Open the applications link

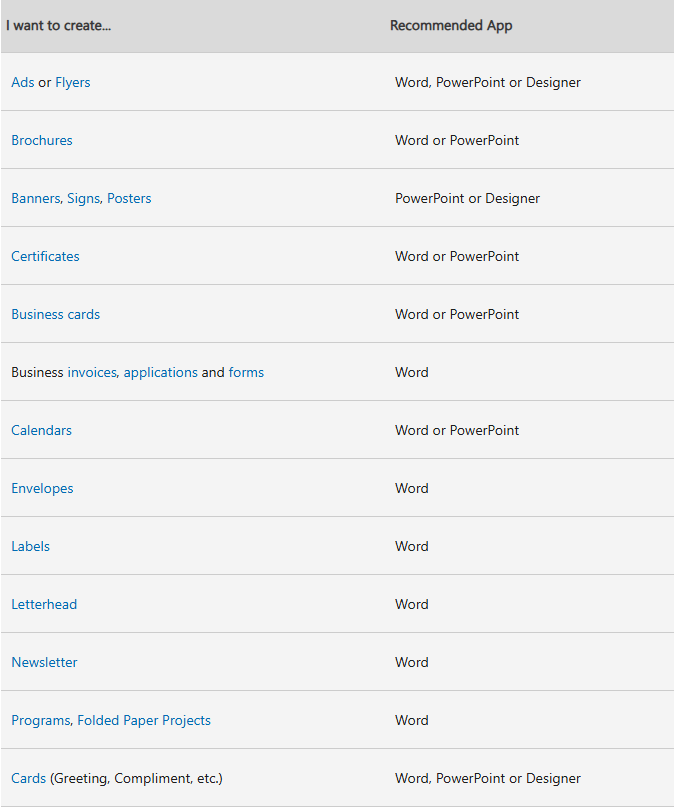click(x=161, y=373)
